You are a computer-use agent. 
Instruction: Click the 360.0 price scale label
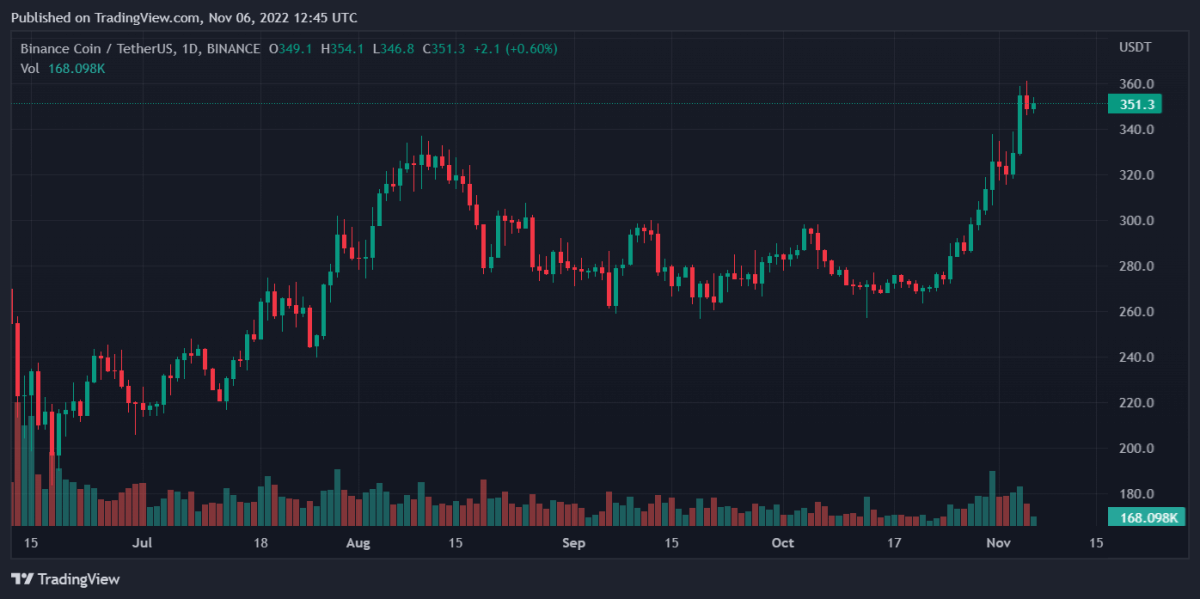[1137, 84]
